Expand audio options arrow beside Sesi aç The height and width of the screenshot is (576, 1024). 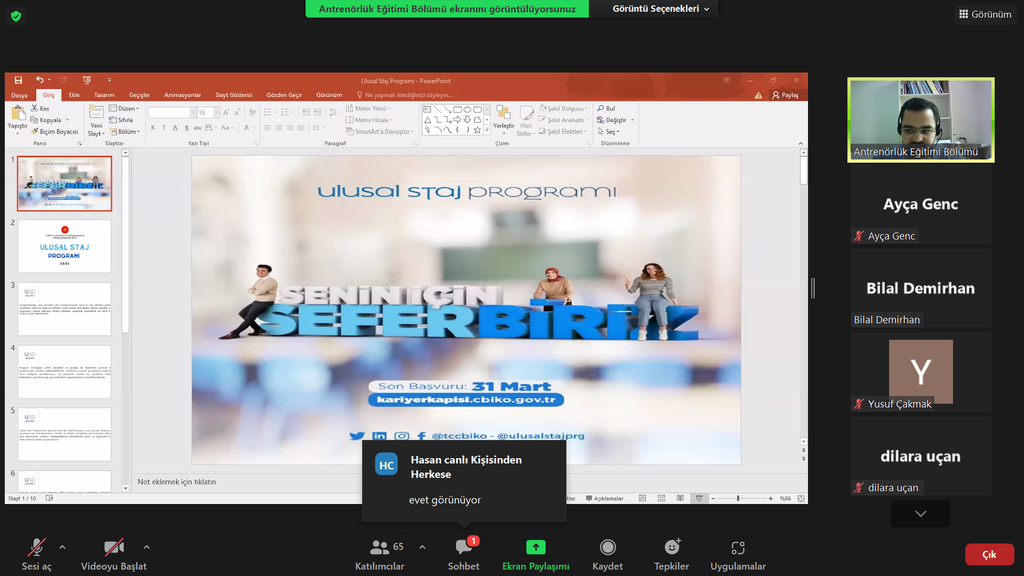[62, 547]
